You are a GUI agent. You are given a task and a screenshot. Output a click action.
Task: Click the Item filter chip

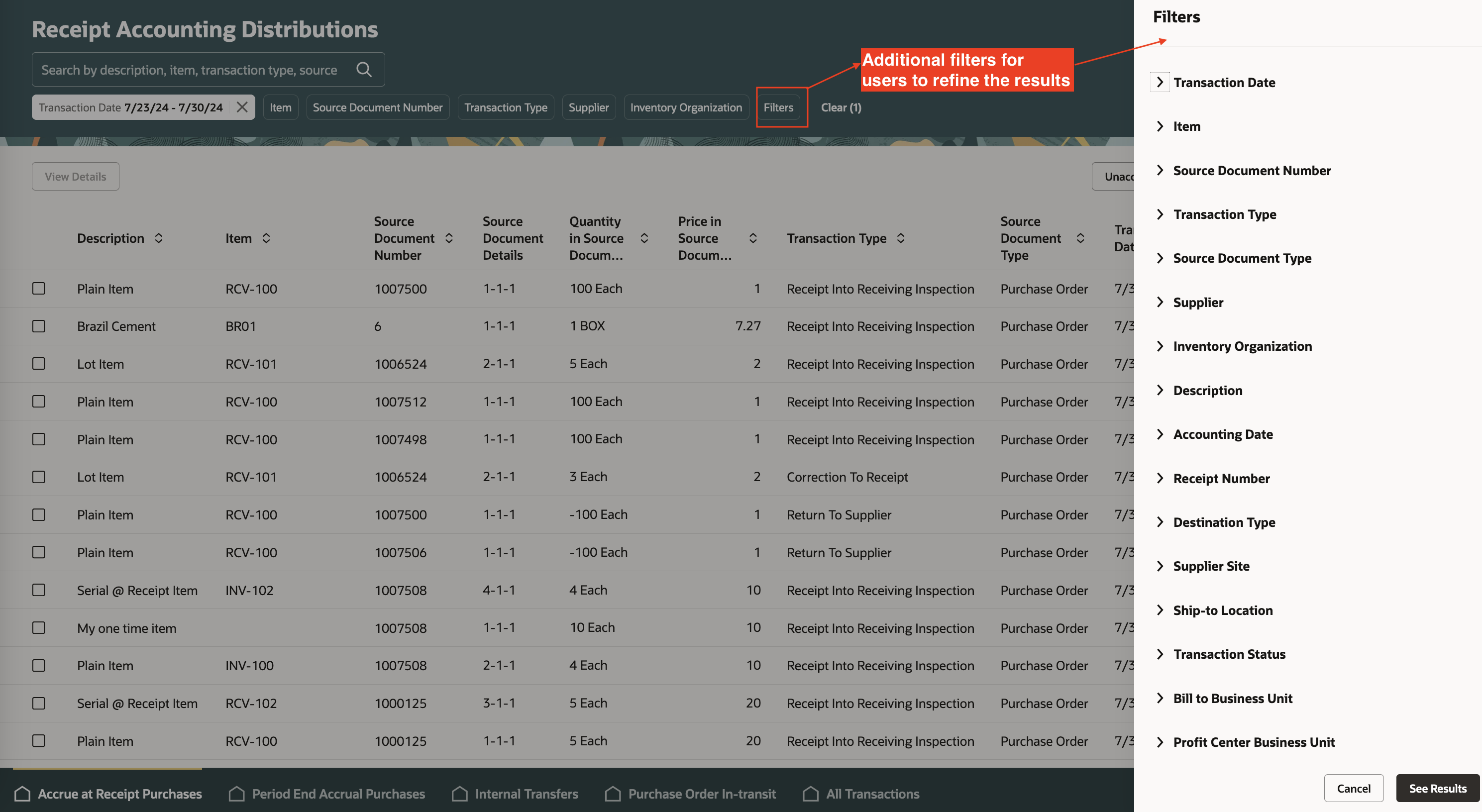point(281,107)
